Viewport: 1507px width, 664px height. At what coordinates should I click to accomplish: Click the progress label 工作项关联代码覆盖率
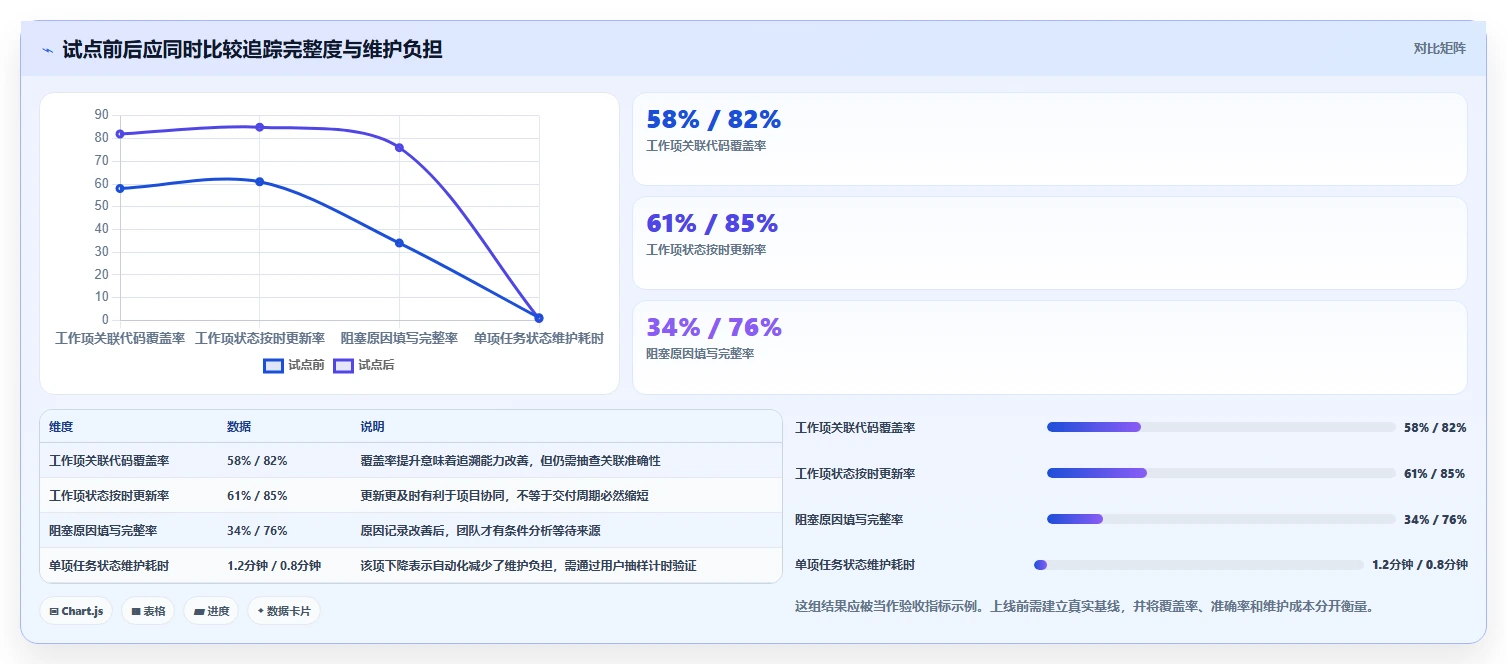pyautogui.click(x=855, y=427)
